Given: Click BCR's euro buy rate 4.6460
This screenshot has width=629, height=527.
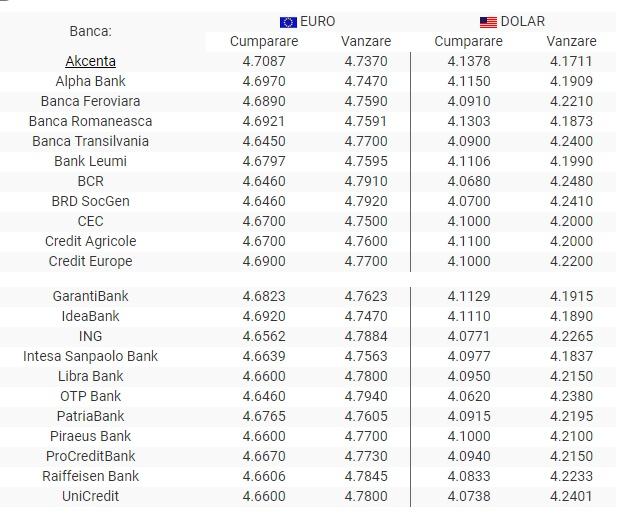Looking at the screenshot, I should click(264, 181).
